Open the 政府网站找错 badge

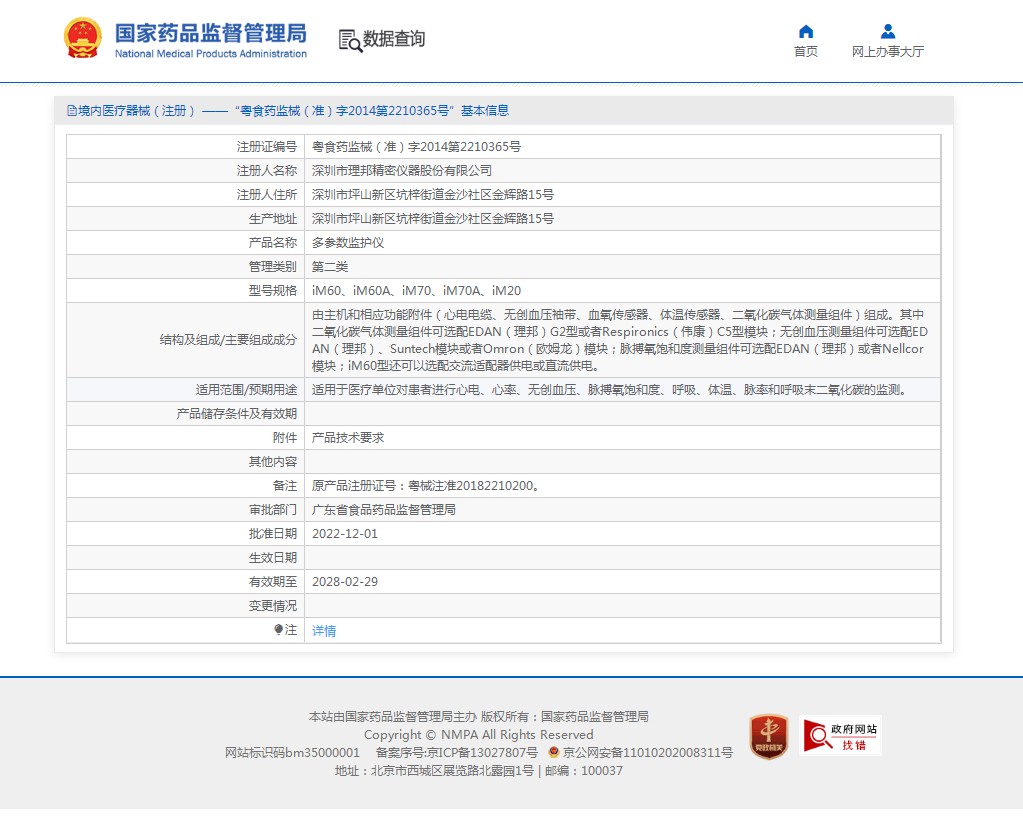point(840,736)
